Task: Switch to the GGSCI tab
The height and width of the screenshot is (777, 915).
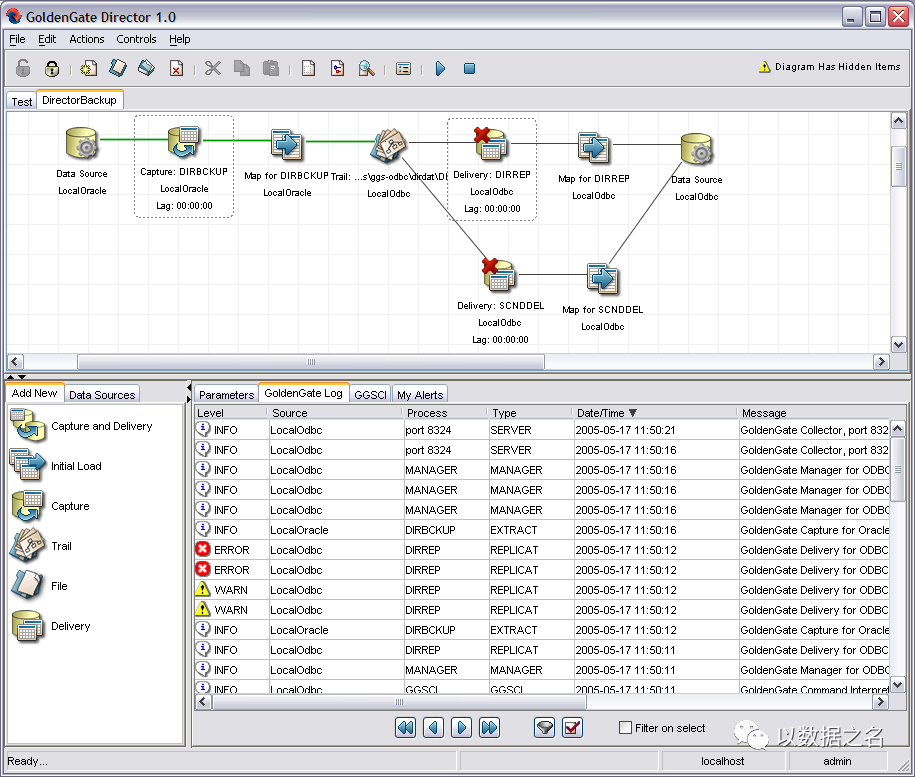Action: [x=369, y=395]
